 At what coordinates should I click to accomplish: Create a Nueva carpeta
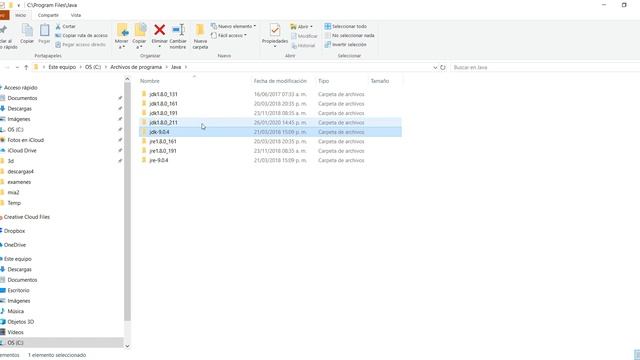(x=200, y=36)
